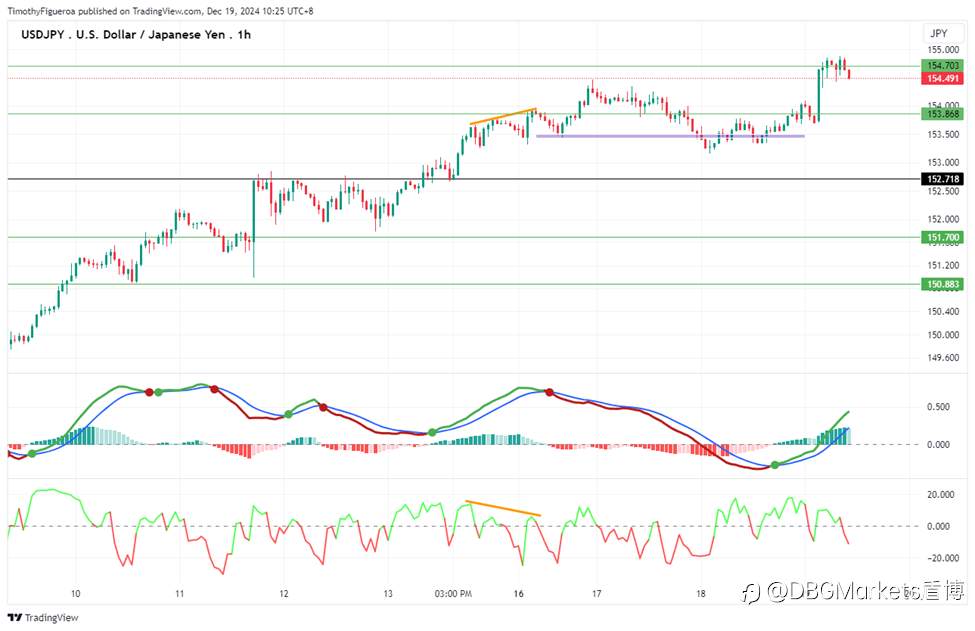The height and width of the screenshot is (631, 975).
Task: Click the 155.000 price scale value
Action: (x=943, y=50)
